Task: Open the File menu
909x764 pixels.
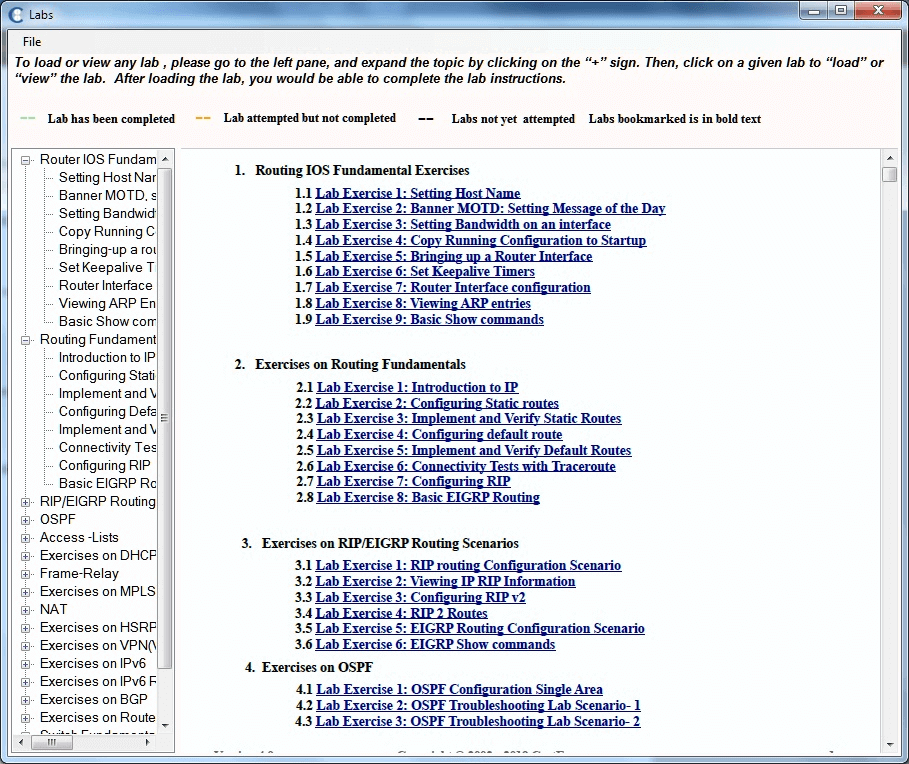Action: point(32,42)
